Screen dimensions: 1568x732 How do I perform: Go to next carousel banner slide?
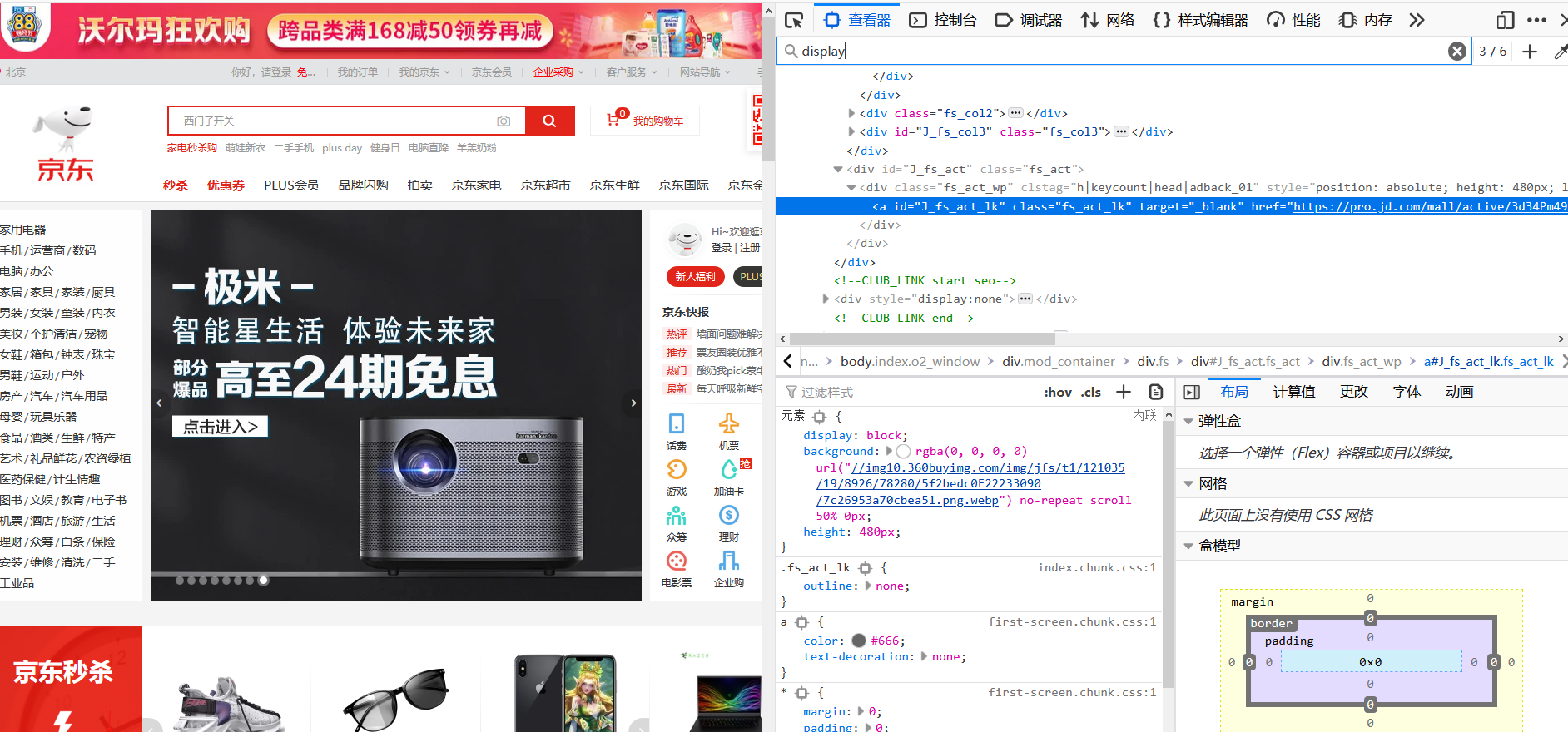pyautogui.click(x=633, y=403)
